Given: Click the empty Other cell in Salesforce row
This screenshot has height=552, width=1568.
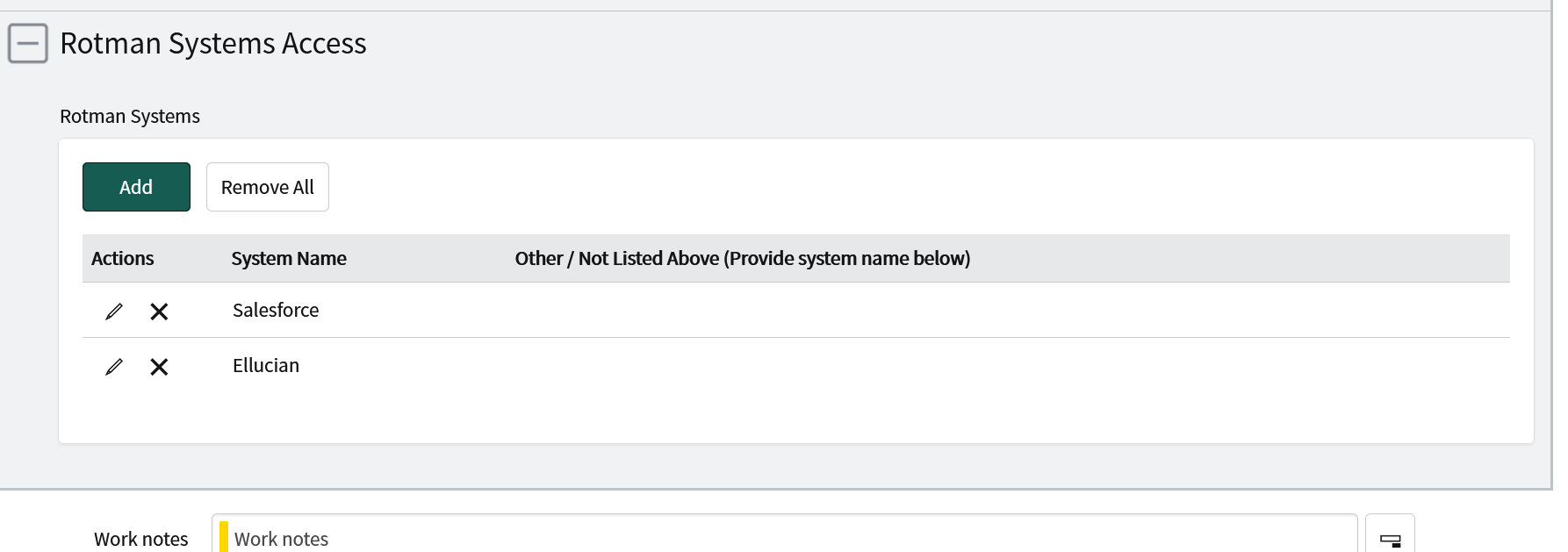Looking at the screenshot, I should click(x=742, y=310).
